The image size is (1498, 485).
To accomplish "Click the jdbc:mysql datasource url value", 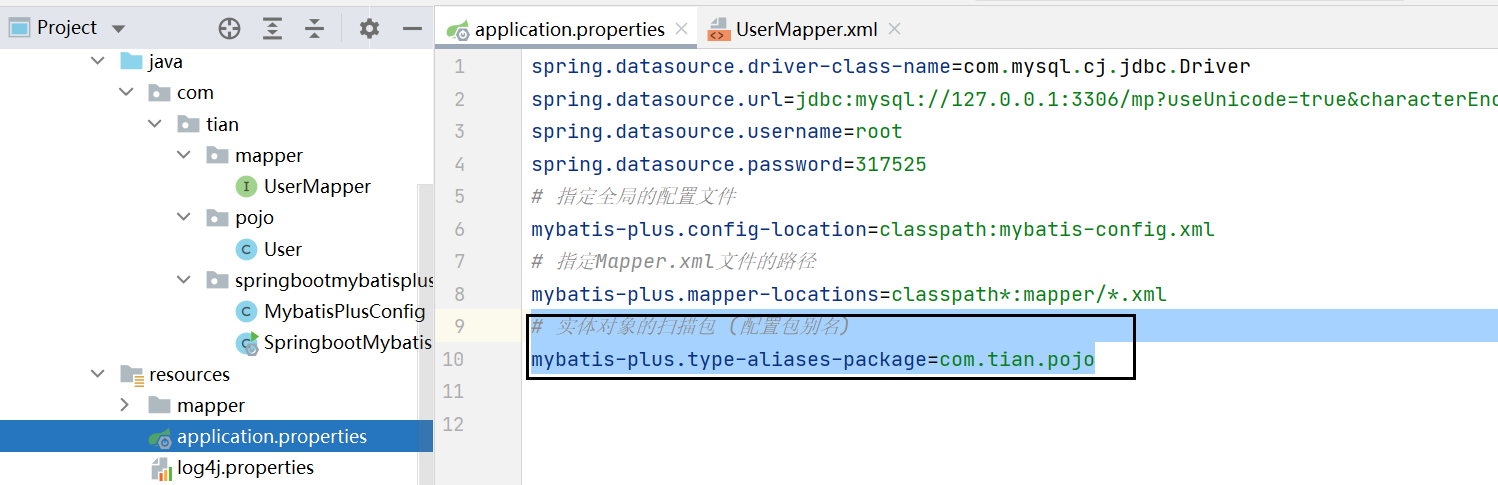I will [x=1146, y=99].
